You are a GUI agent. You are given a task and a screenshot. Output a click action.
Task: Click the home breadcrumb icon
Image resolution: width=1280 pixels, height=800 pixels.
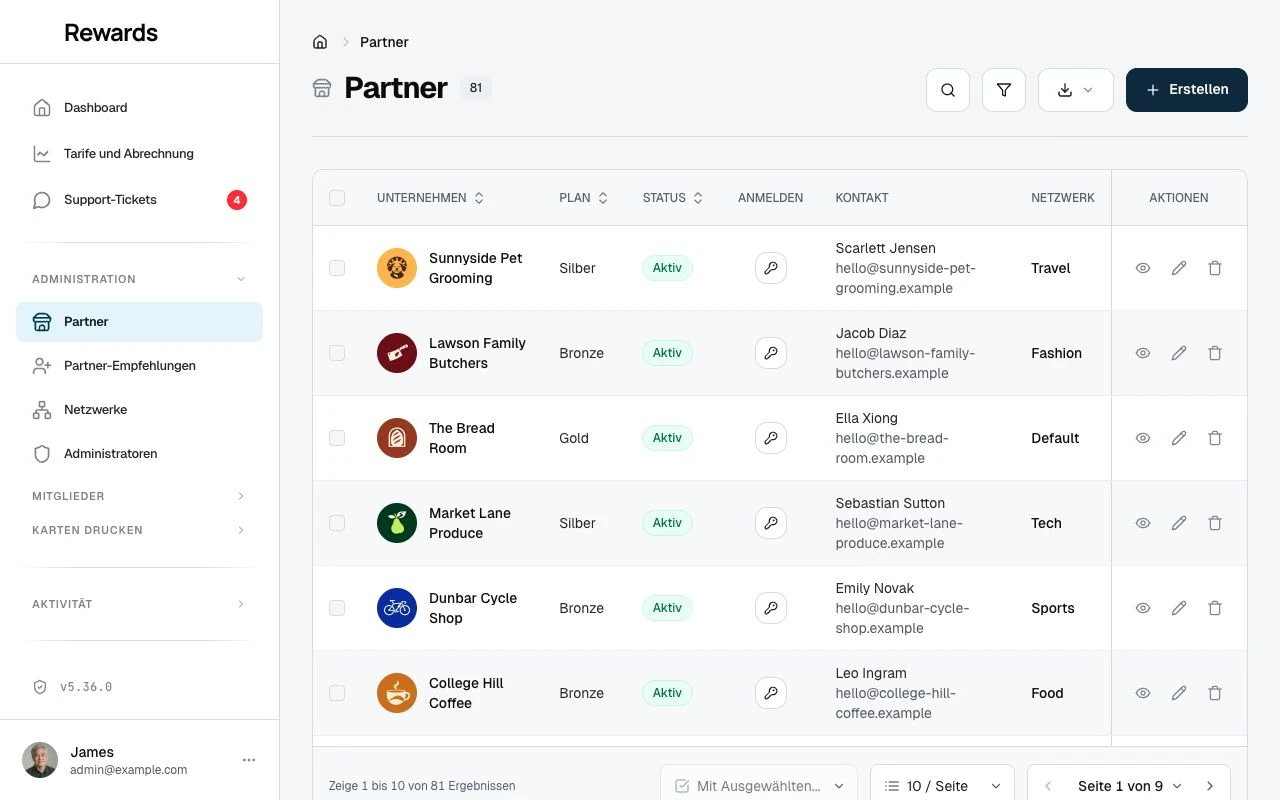[320, 42]
